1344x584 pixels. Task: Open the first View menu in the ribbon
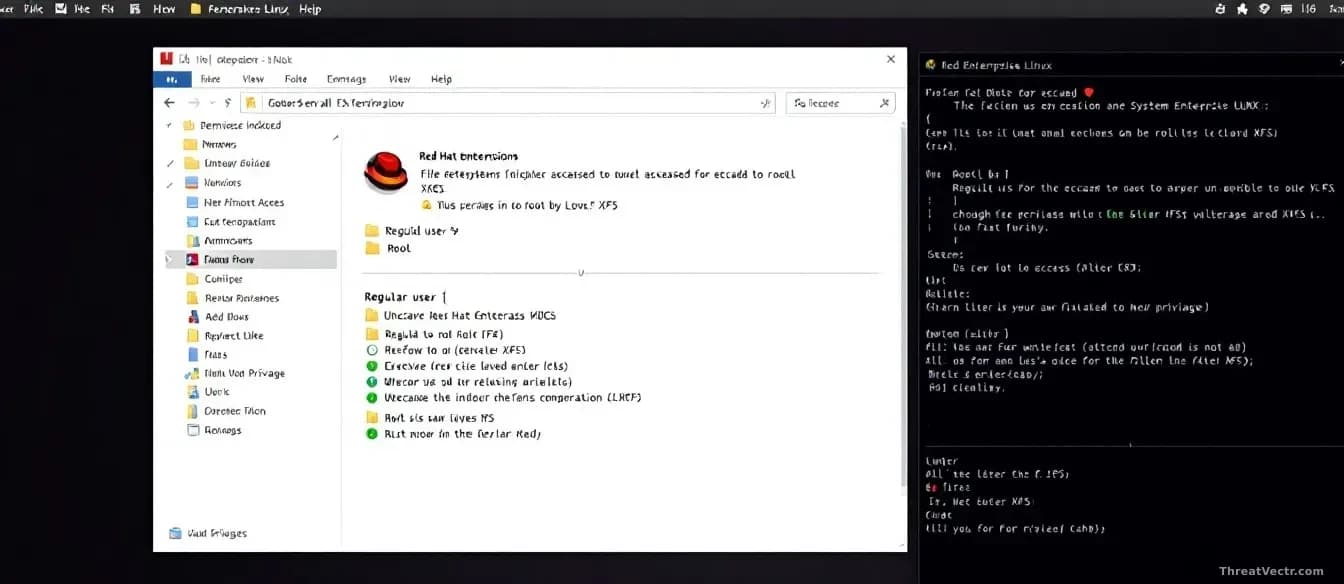[253, 79]
